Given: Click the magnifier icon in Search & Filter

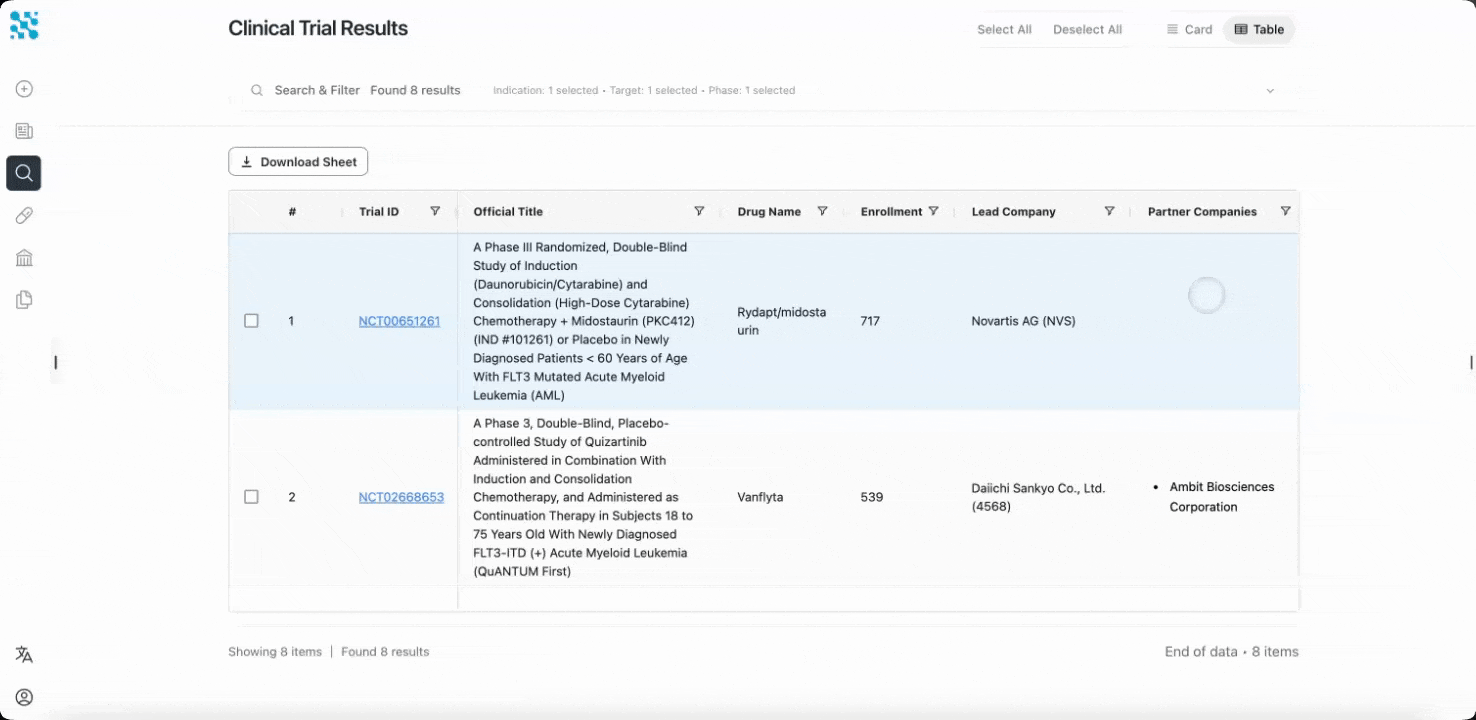Looking at the screenshot, I should pyautogui.click(x=257, y=90).
